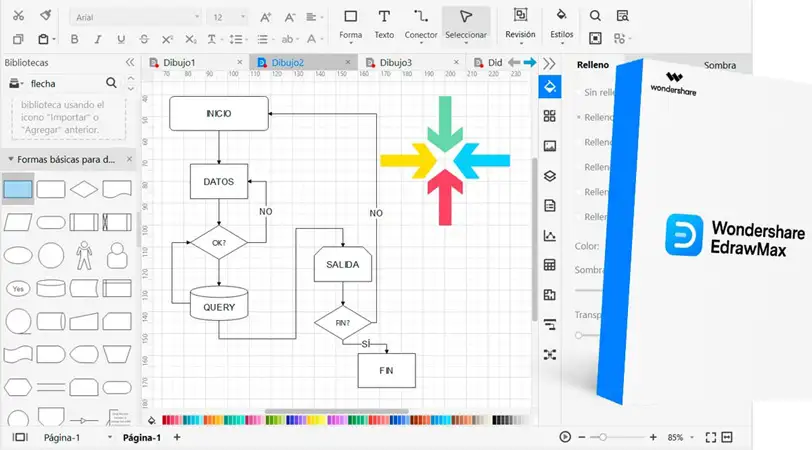Click the search magnifier icon in toolbar

(595, 16)
